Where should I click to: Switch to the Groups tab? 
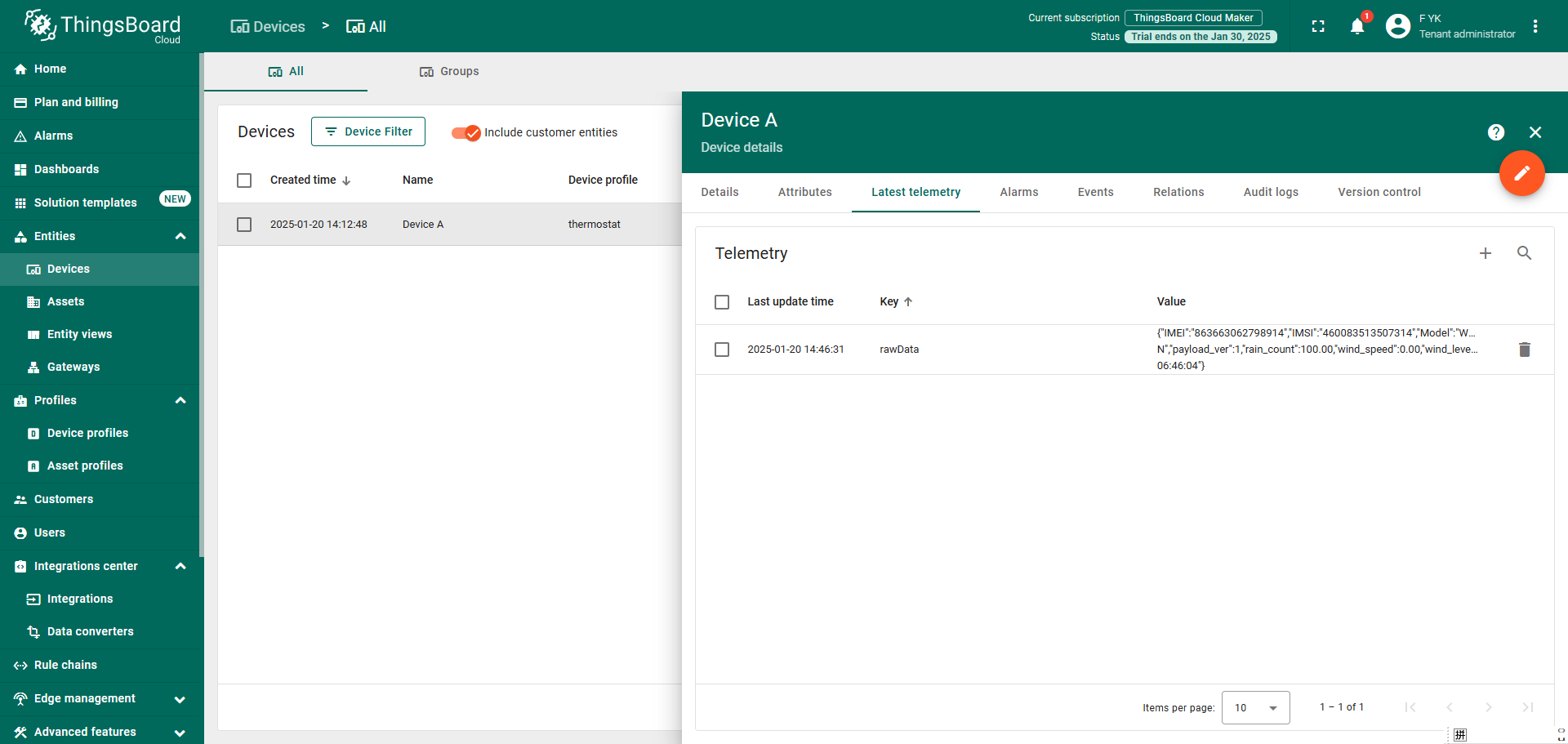click(x=449, y=71)
